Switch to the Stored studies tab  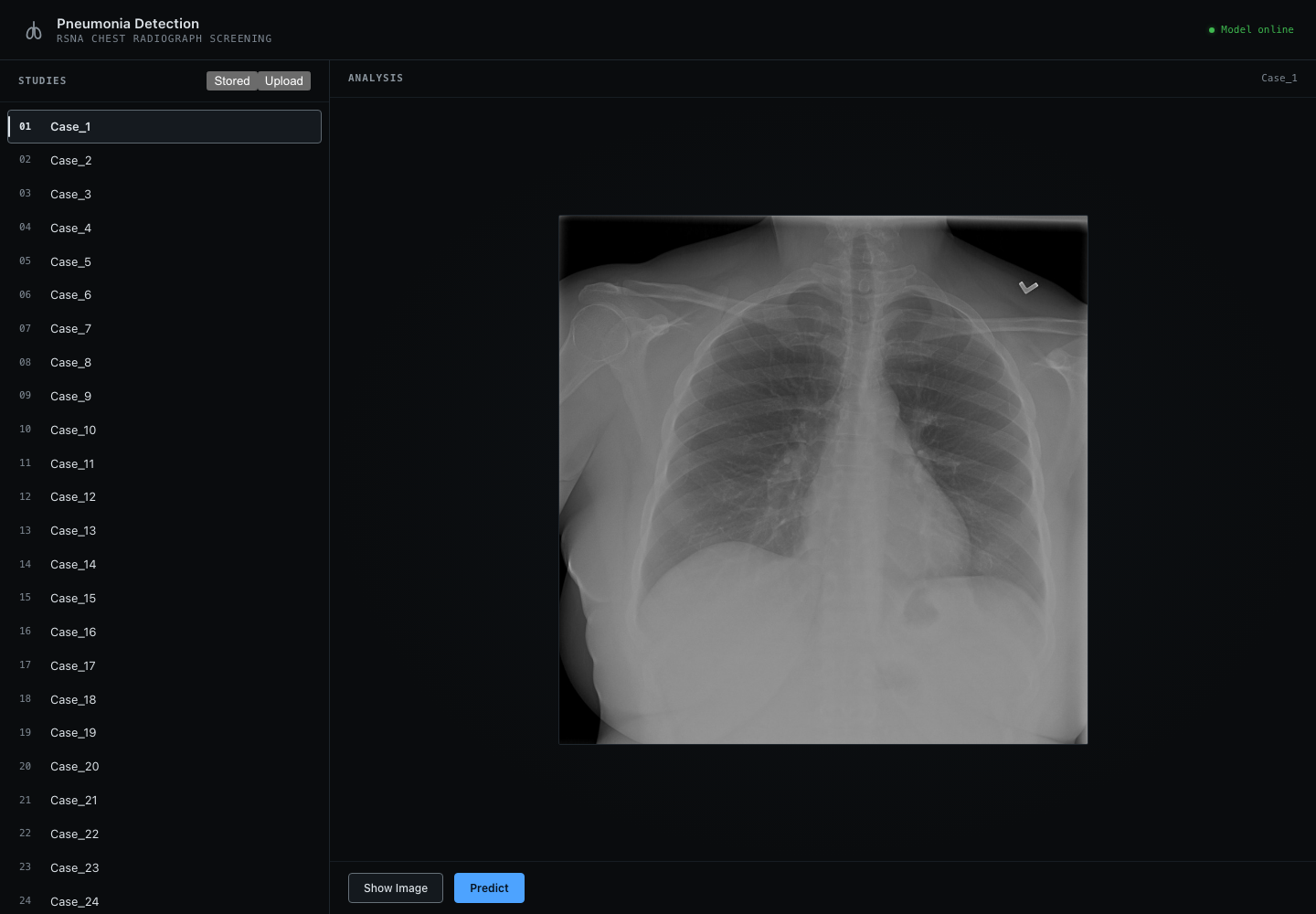point(232,81)
